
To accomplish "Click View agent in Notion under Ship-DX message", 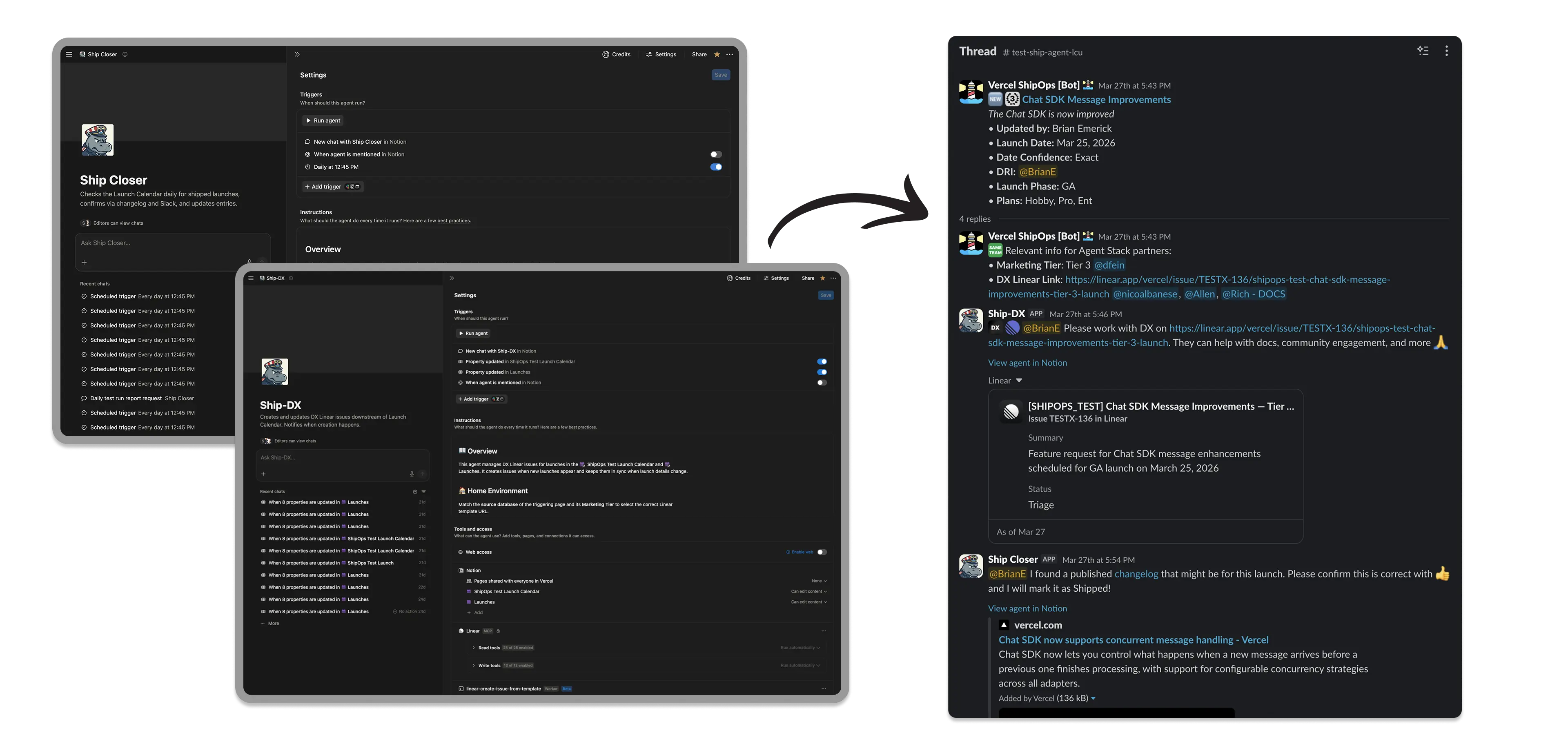I will (x=1027, y=363).
